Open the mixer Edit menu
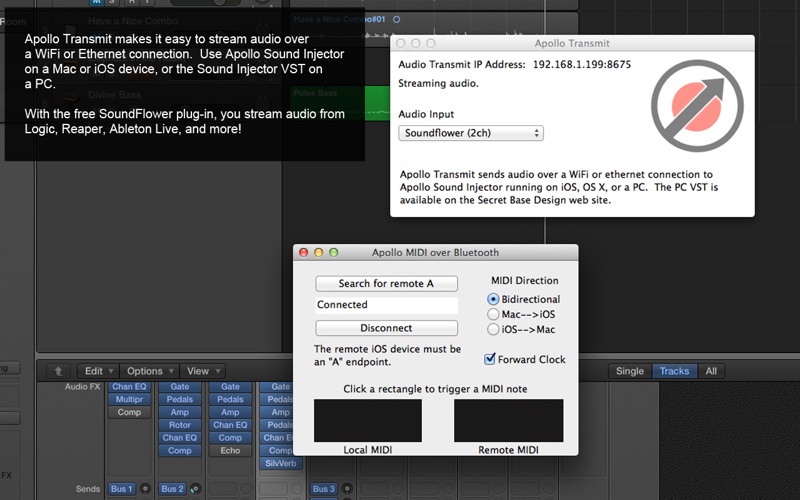The height and width of the screenshot is (500, 800). (98, 371)
